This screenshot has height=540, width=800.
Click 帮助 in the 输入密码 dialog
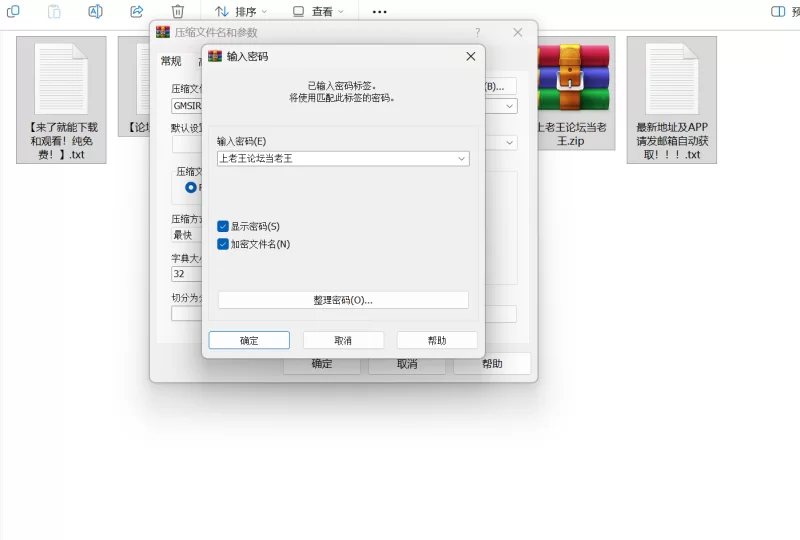click(x=437, y=340)
